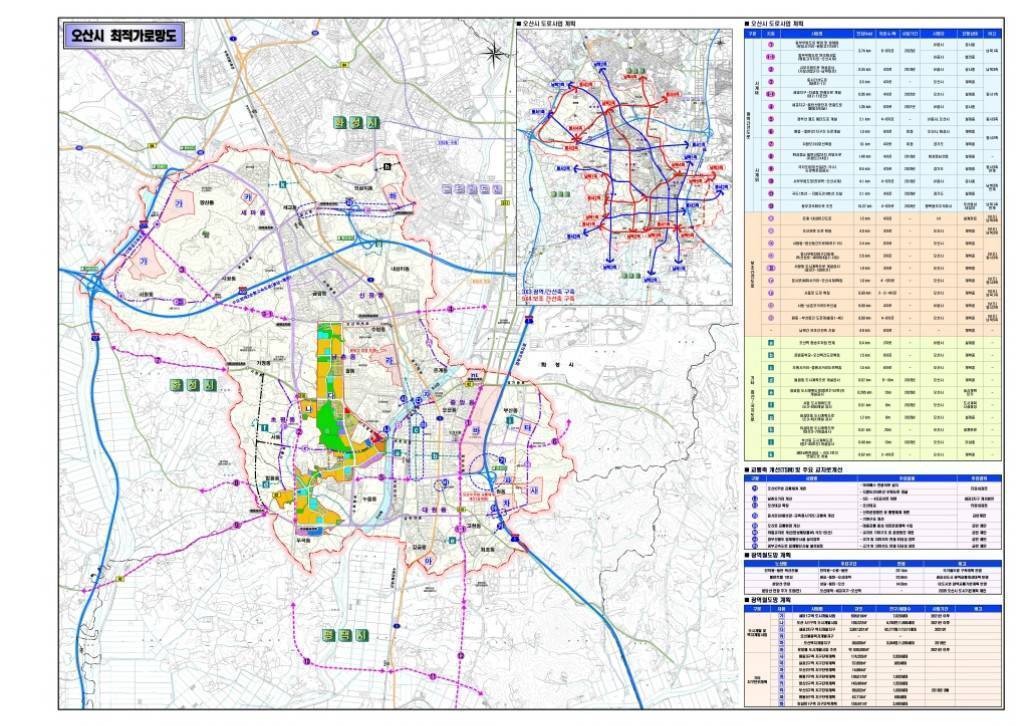Click the yellow 나 zone marker
Screen dimensions: 1026x726
point(310,409)
